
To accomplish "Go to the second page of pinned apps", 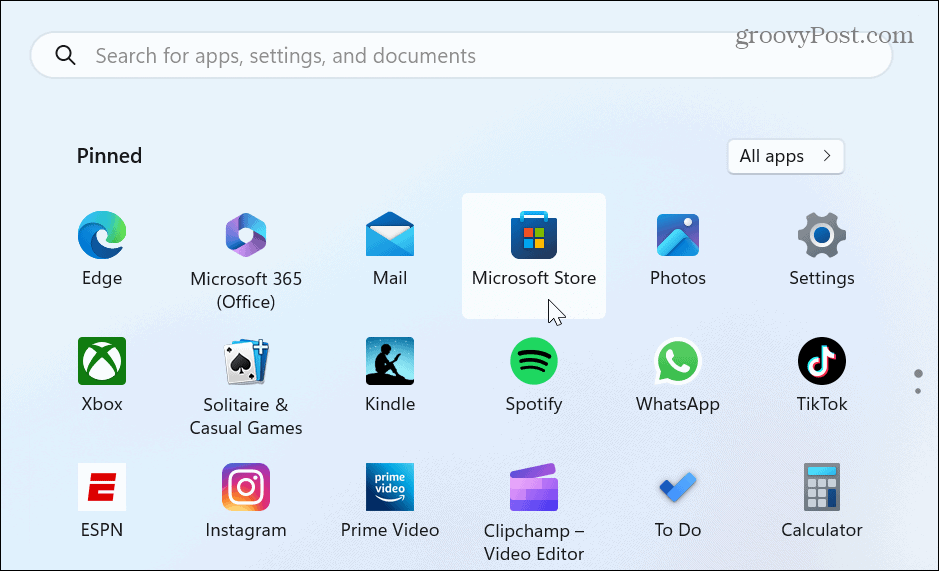I will click(x=918, y=391).
